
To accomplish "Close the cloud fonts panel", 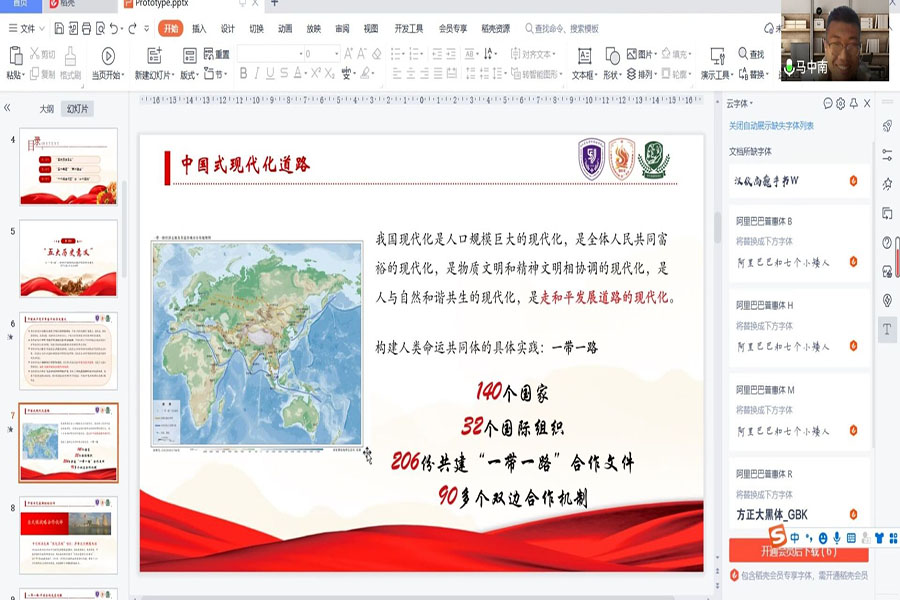I will (867, 103).
